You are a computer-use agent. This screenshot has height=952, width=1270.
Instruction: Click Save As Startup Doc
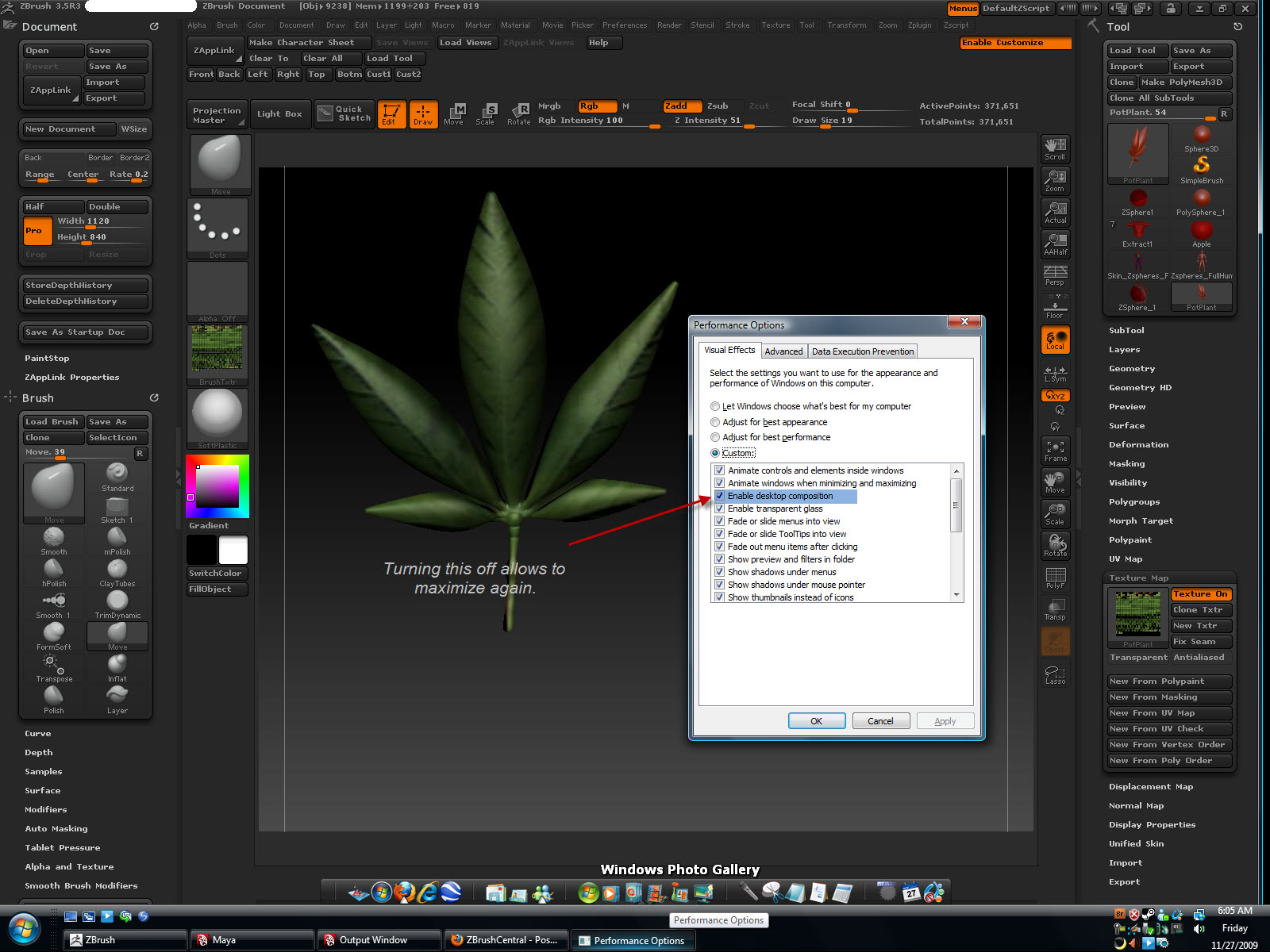coord(86,332)
